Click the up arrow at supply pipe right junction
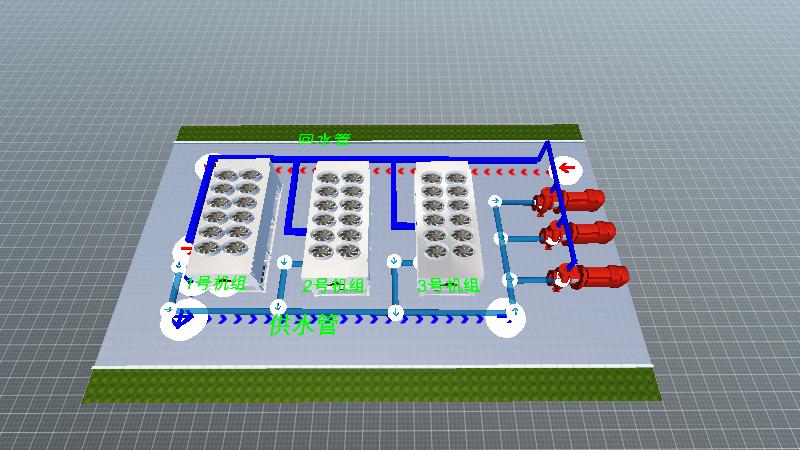 click(x=516, y=313)
